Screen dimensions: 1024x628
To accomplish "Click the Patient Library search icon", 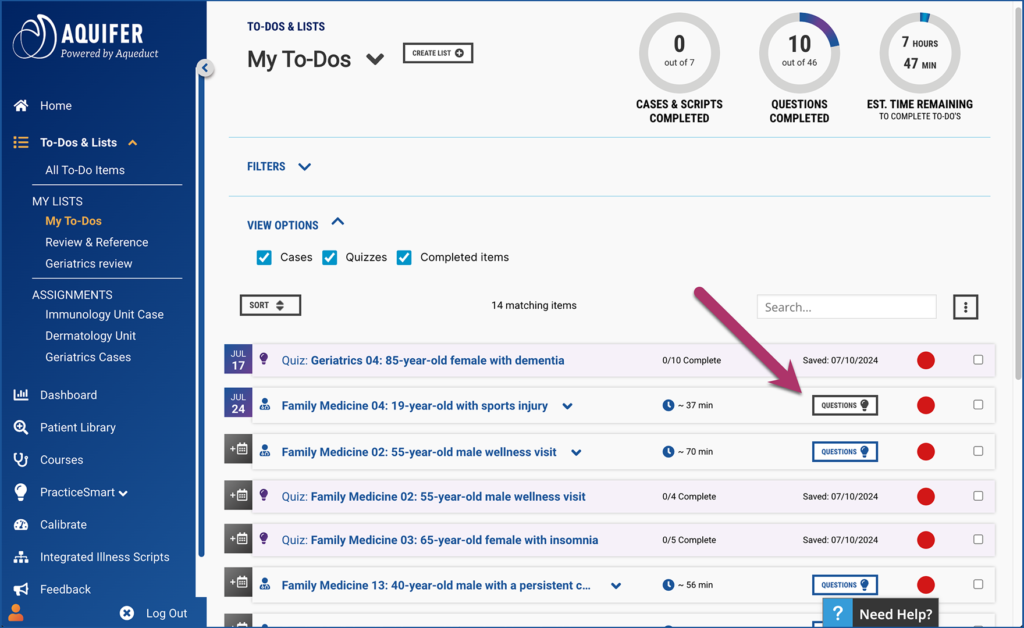I will (20, 428).
